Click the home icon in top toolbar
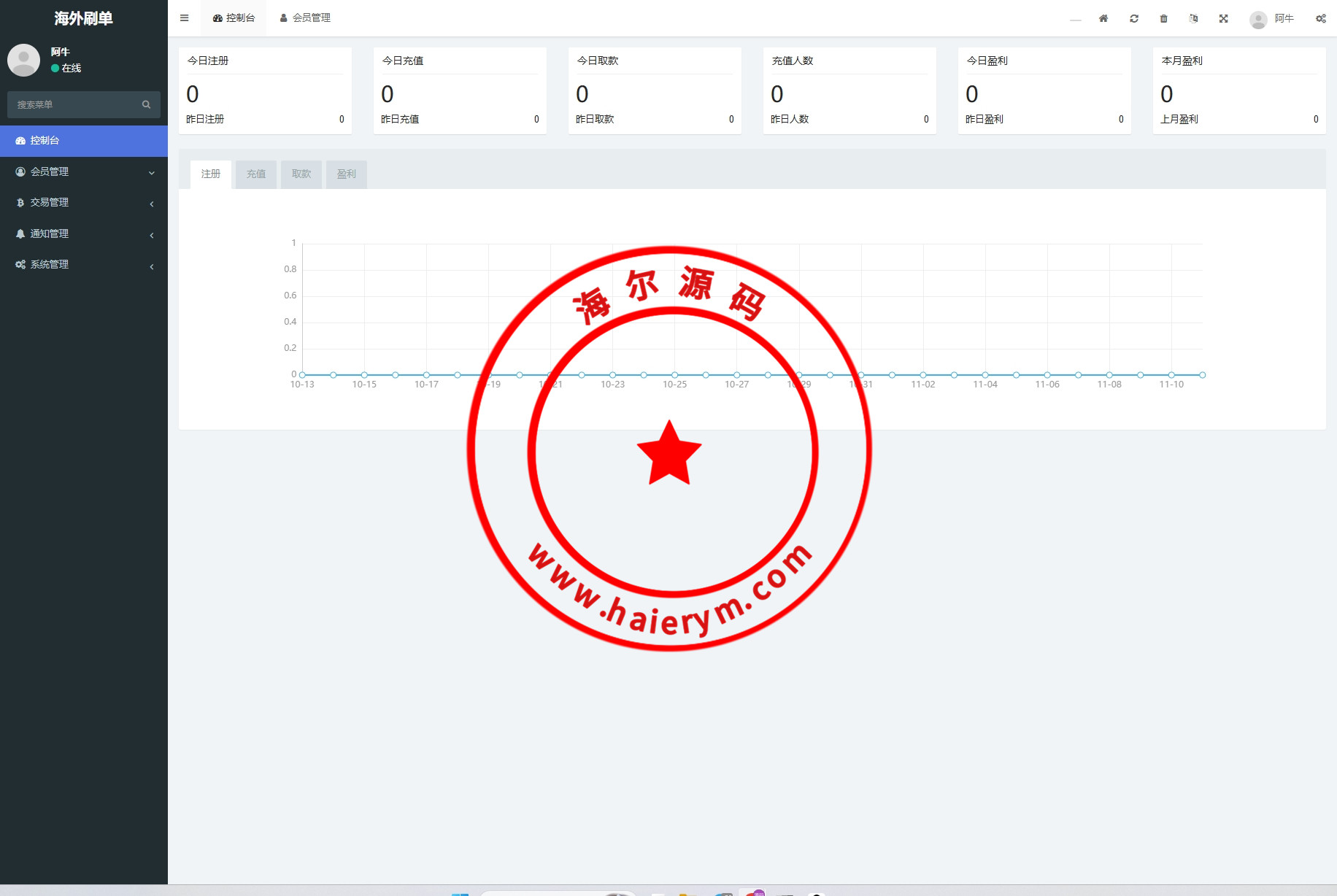Image resolution: width=1337 pixels, height=896 pixels. point(1103,18)
